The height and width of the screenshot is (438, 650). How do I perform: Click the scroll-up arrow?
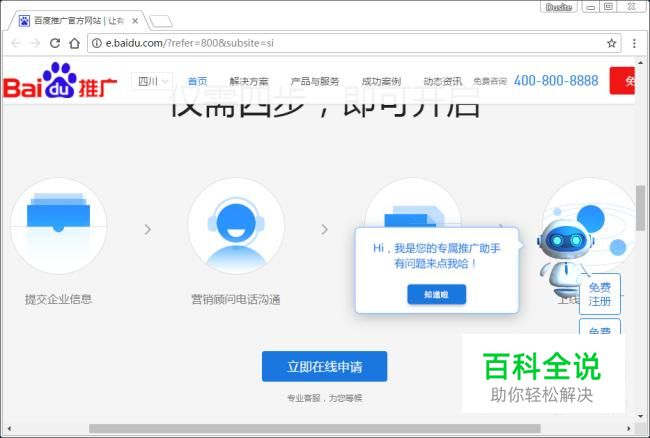click(640, 63)
